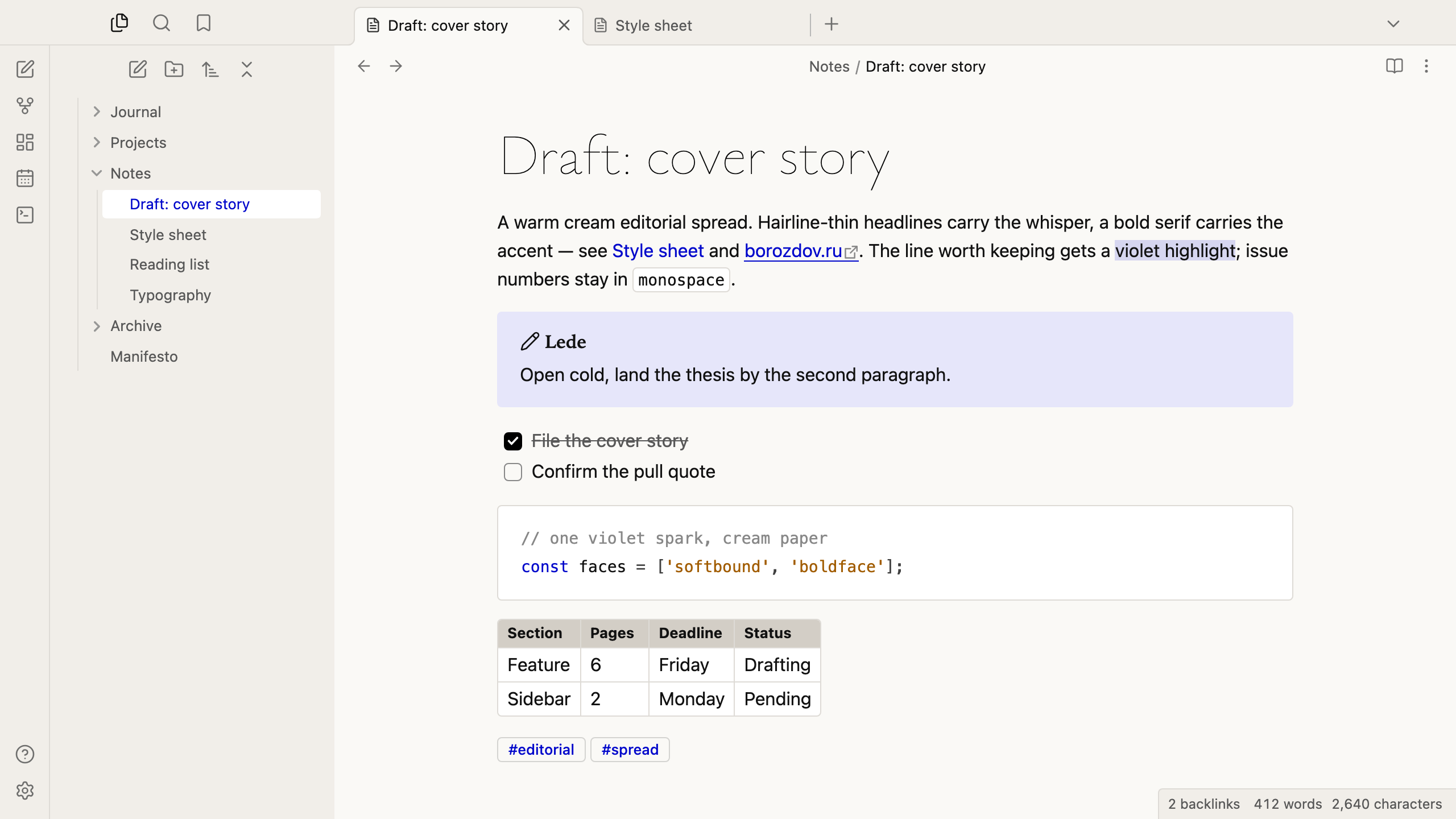Open the canvas grid icon in ribbon
Image resolution: width=1456 pixels, height=819 pixels.
[25, 142]
